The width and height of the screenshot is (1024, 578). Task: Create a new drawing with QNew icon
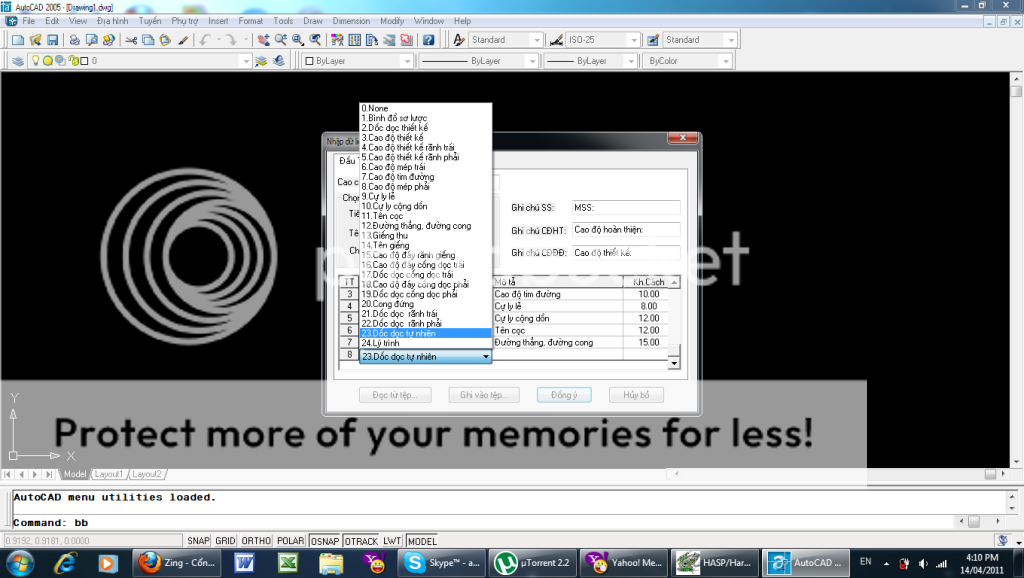click(x=18, y=40)
